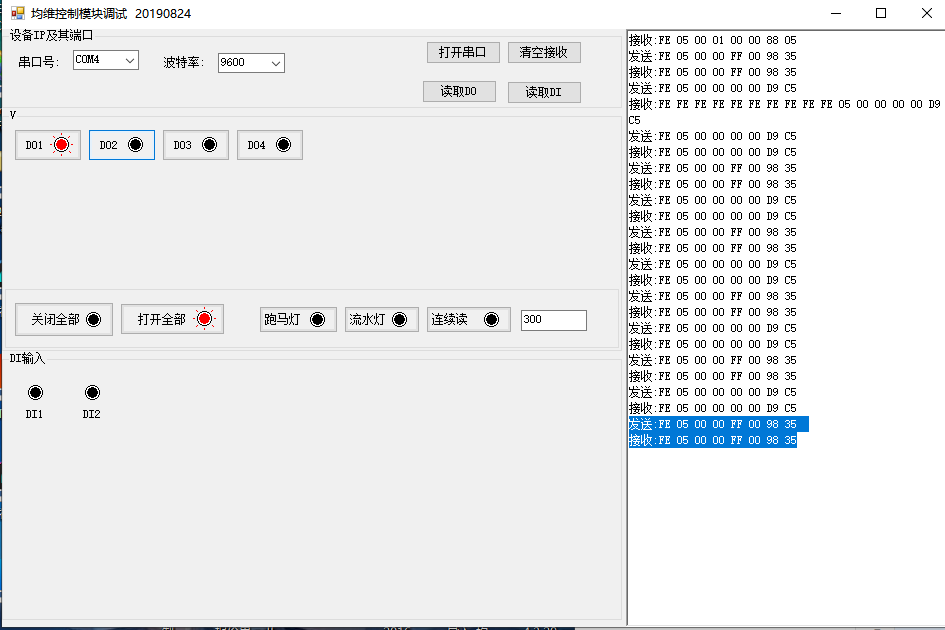Toggle 关闭全部 to switch off all outputs
Image resolution: width=945 pixels, height=630 pixels.
coord(63,319)
